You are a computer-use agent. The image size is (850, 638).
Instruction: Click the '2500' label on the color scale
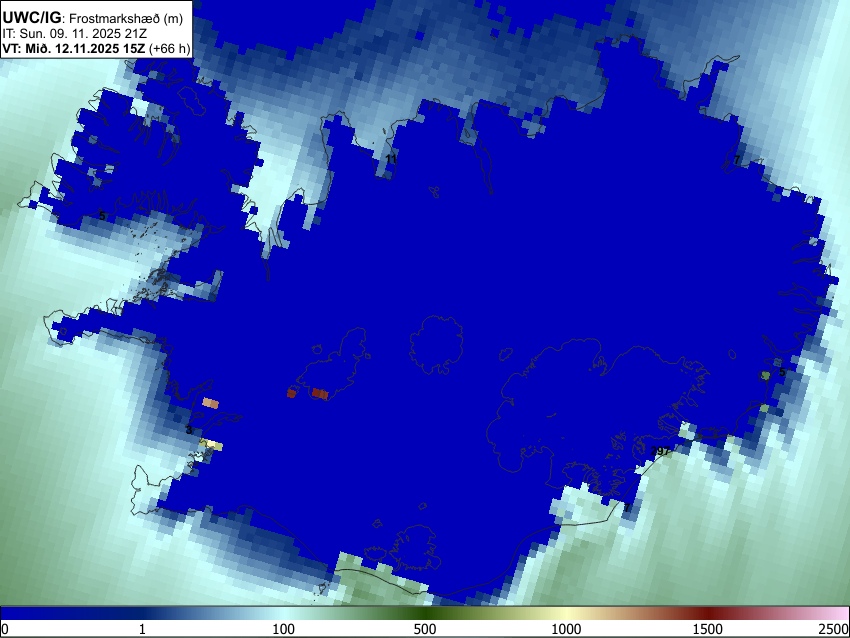pyautogui.click(x=834, y=629)
